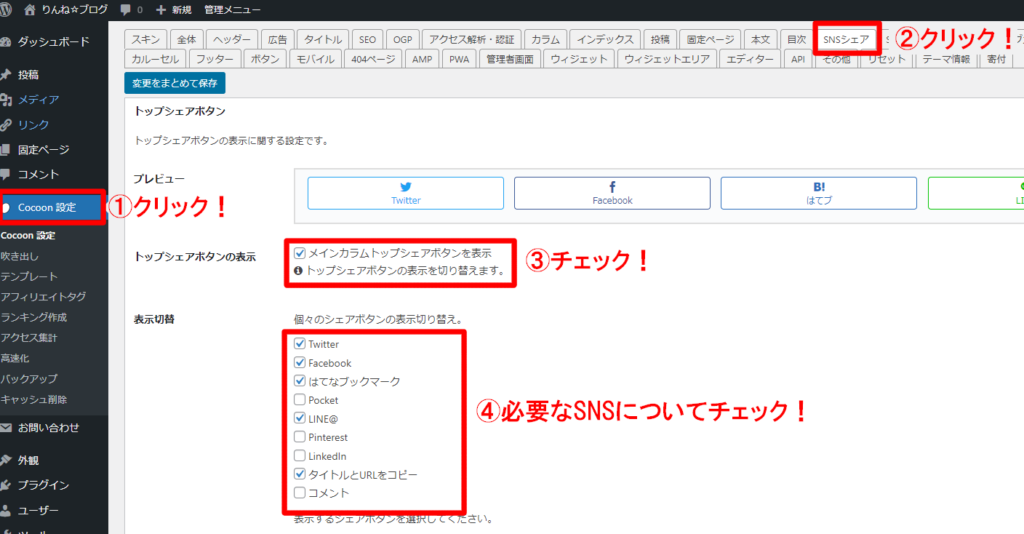1024x534 pixels.
Task: Open 管理メニュー in the admin bar
Action: pos(232,10)
